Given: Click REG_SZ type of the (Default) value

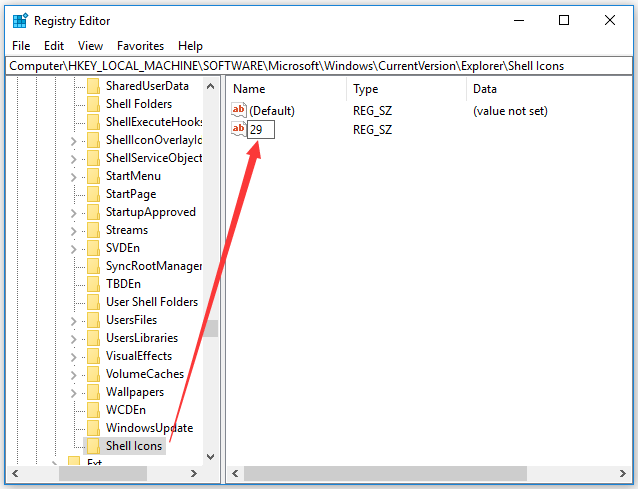Looking at the screenshot, I should tap(372, 111).
